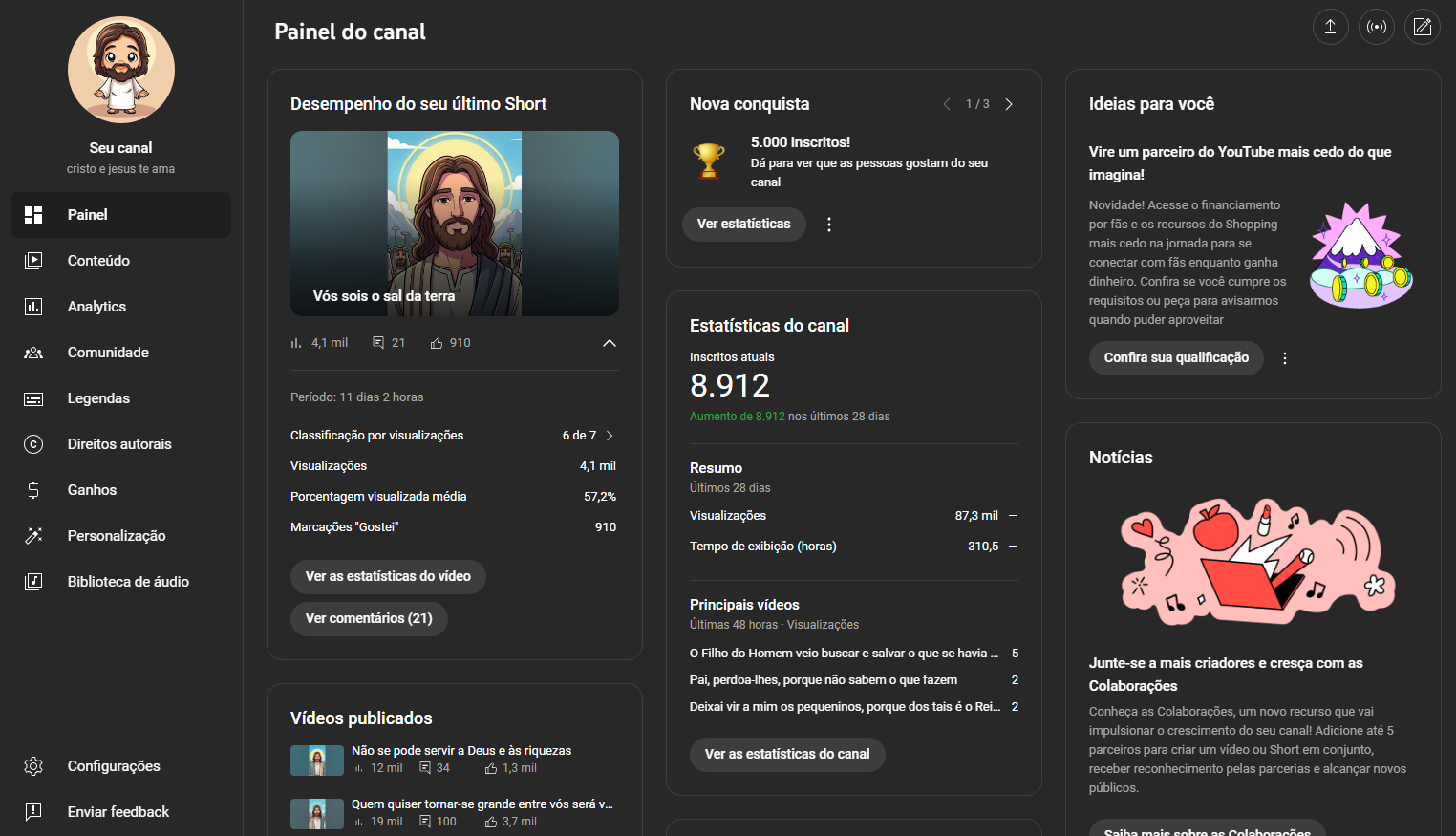The width and height of the screenshot is (1456, 836).
Task: Open top video Deixai vir a mim
Action: pyautogui.click(x=846, y=707)
